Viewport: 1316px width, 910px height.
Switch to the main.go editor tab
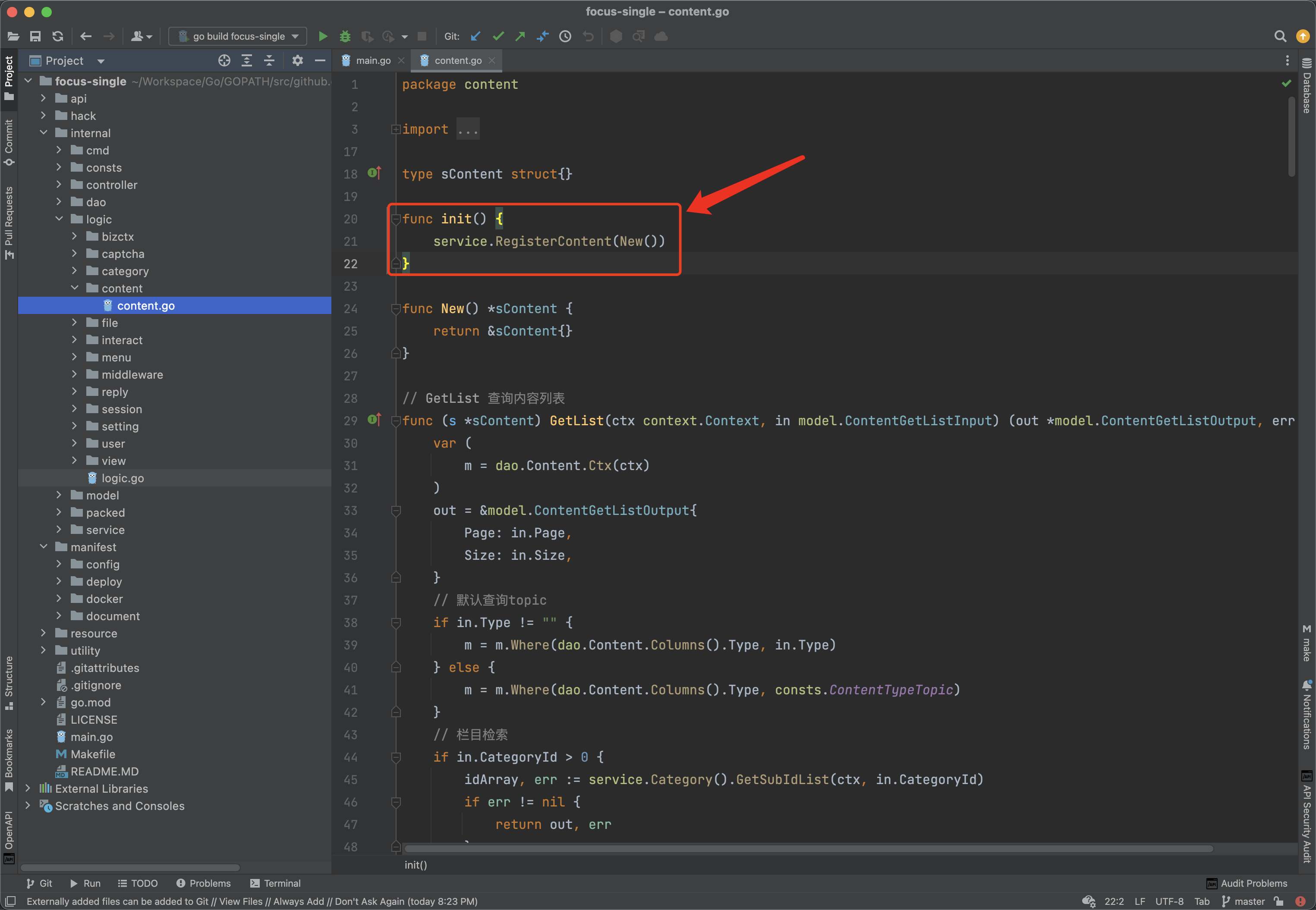click(x=372, y=60)
